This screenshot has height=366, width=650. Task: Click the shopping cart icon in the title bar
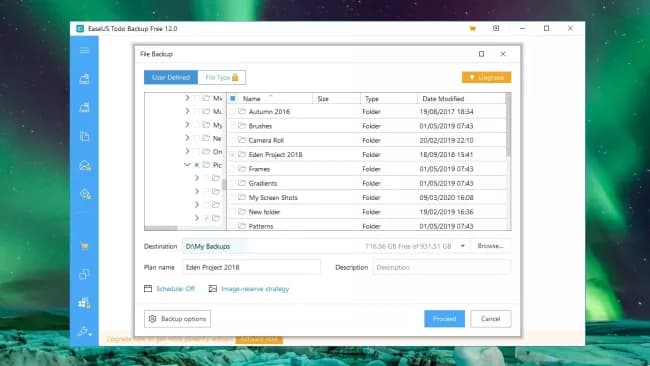click(x=472, y=29)
